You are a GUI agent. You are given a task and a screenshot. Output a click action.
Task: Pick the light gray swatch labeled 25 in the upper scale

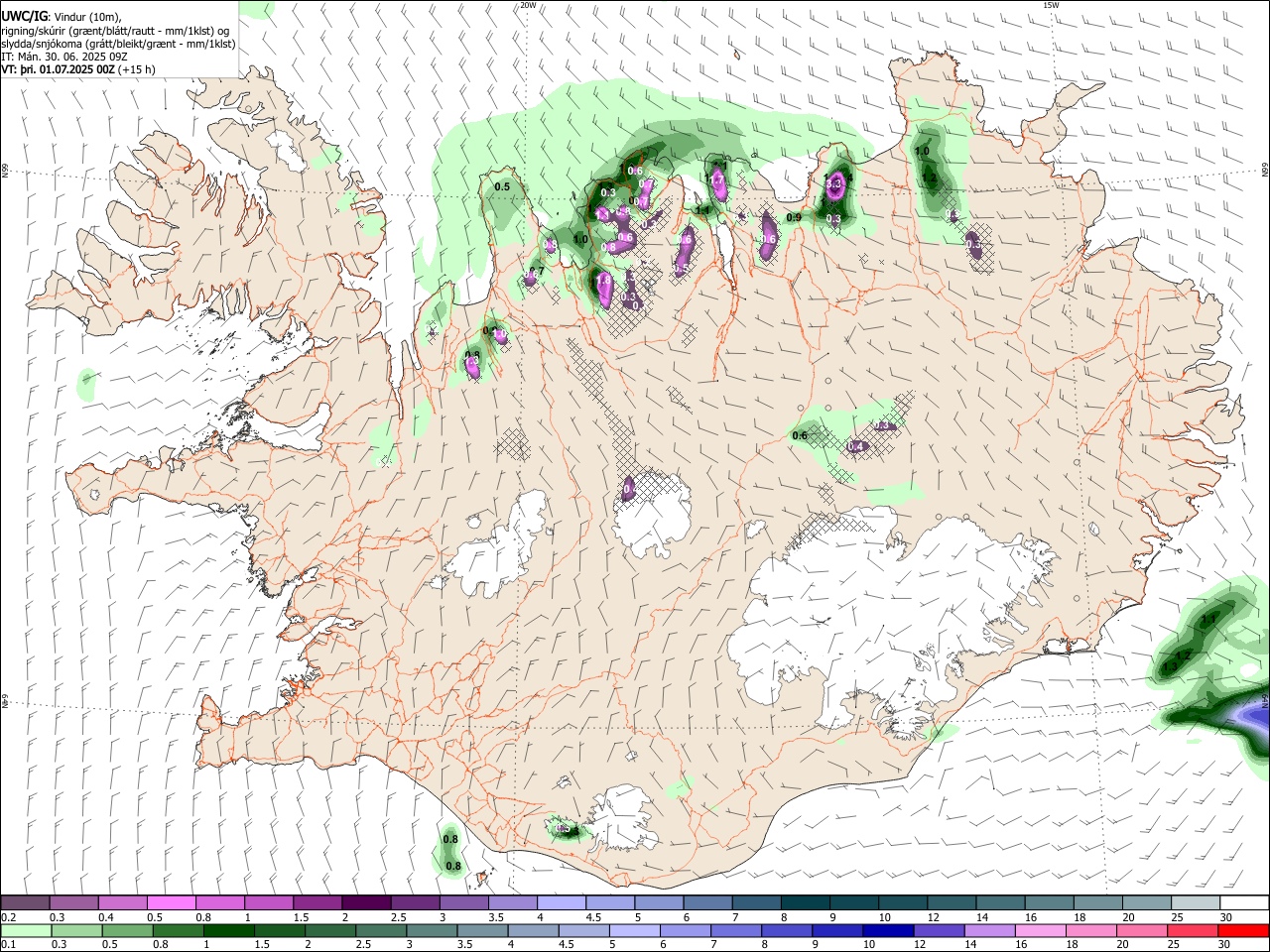(x=1196, y=902)
